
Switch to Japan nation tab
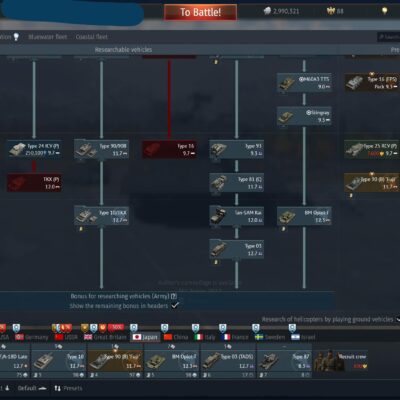(145, 337)
